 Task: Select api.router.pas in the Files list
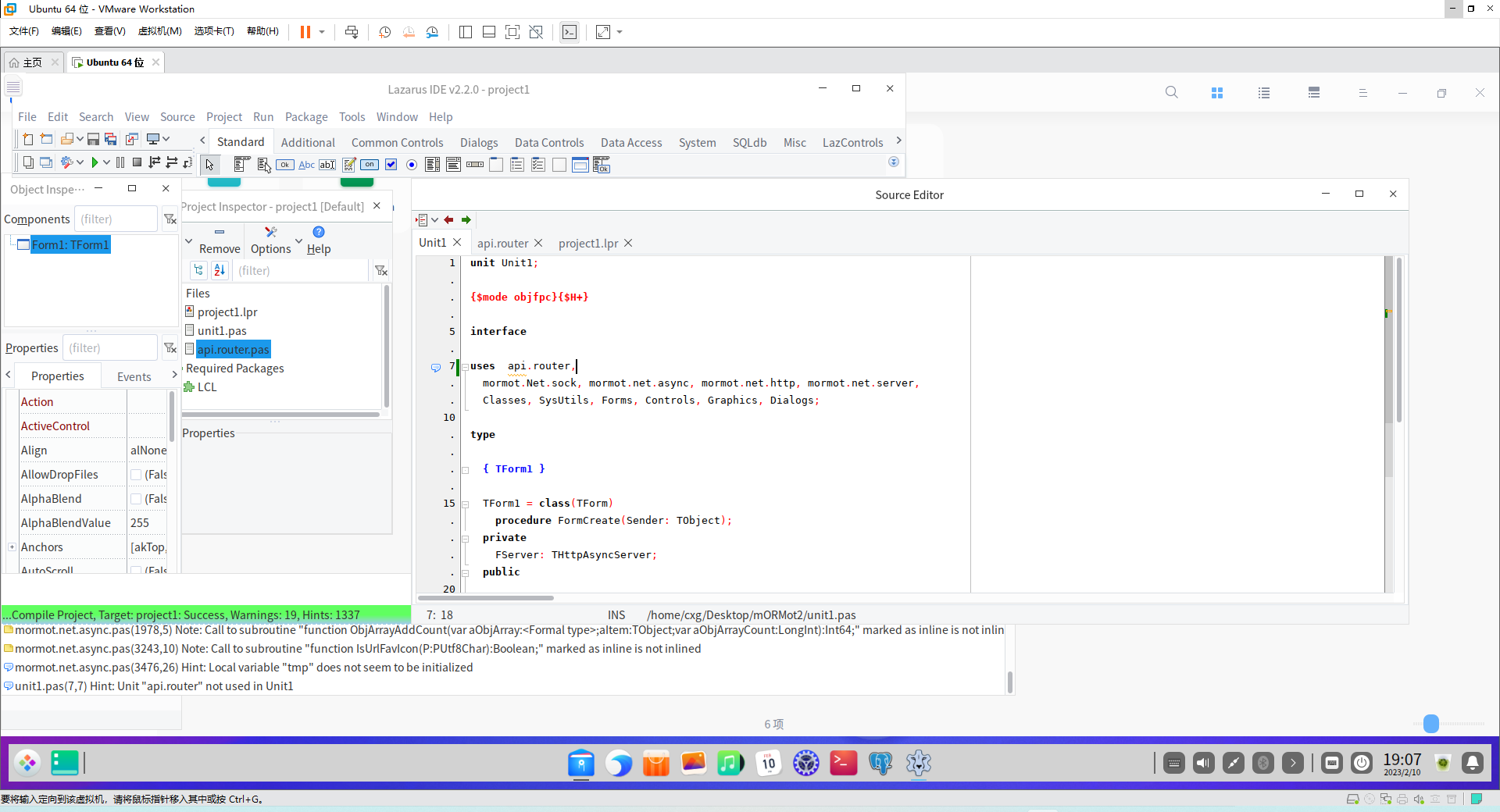[x=233, y=349]
